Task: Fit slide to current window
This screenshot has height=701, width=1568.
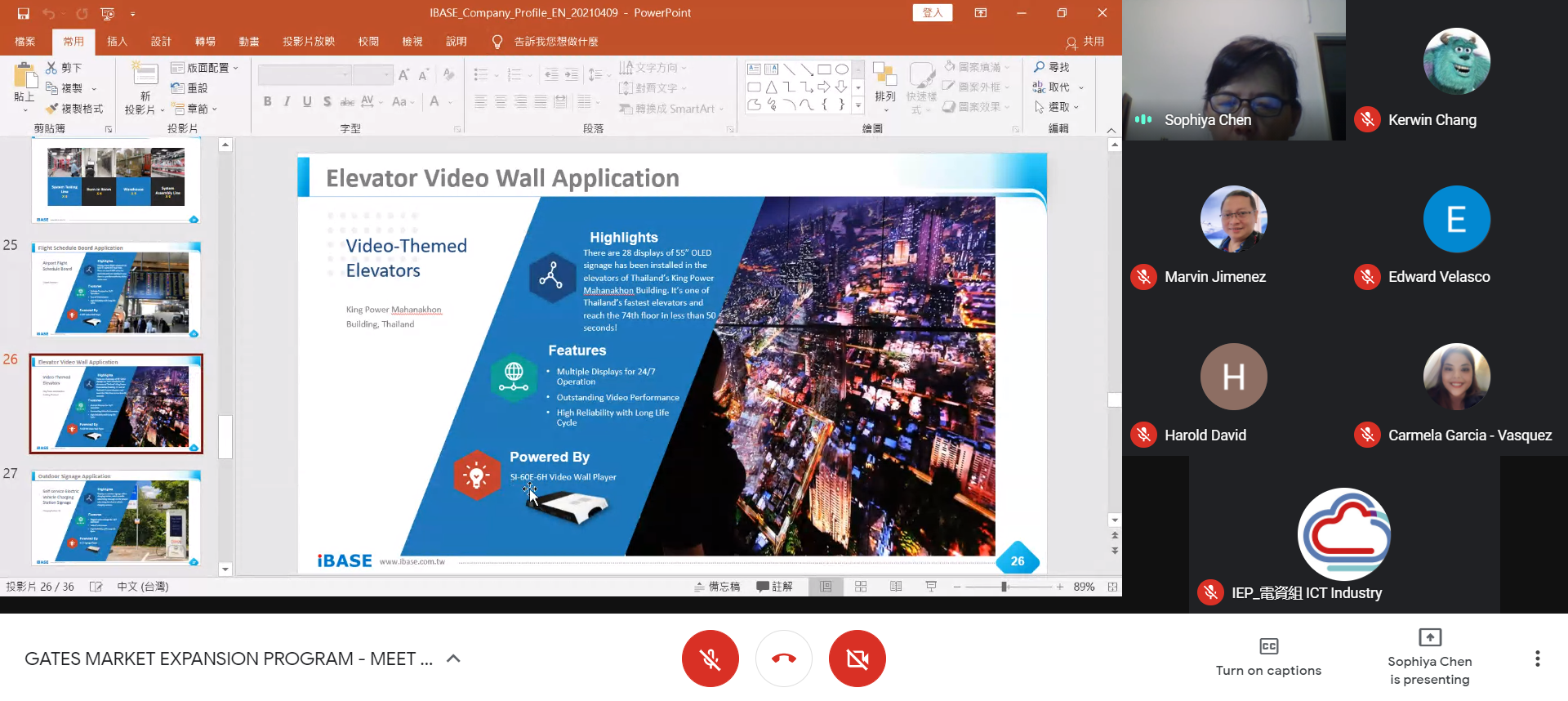Action: [x=1112, y=587]
